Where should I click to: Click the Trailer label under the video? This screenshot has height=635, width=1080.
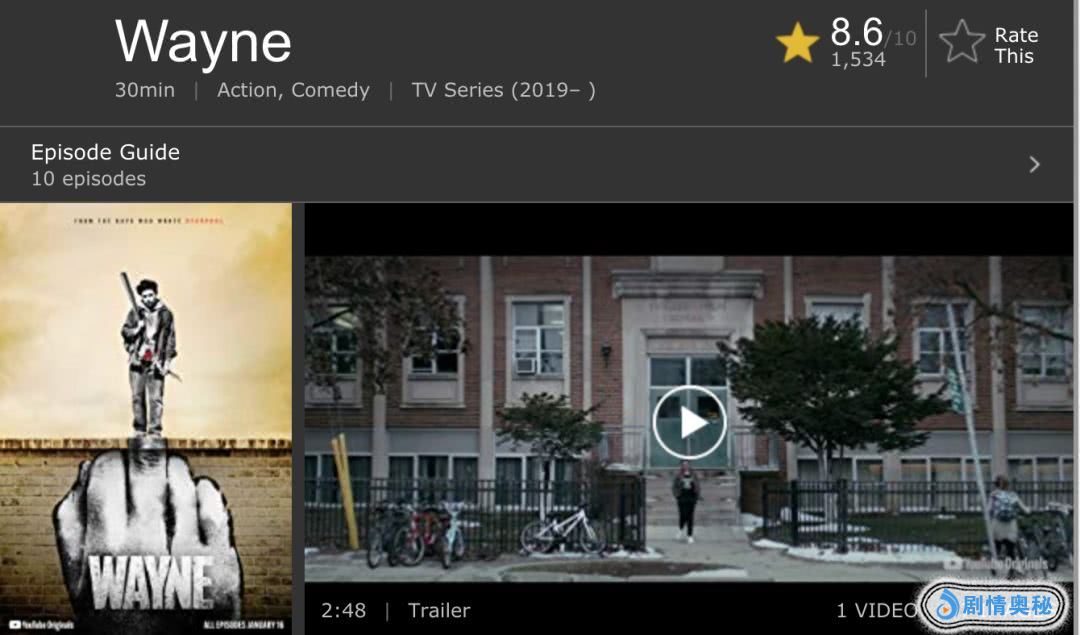439,610
